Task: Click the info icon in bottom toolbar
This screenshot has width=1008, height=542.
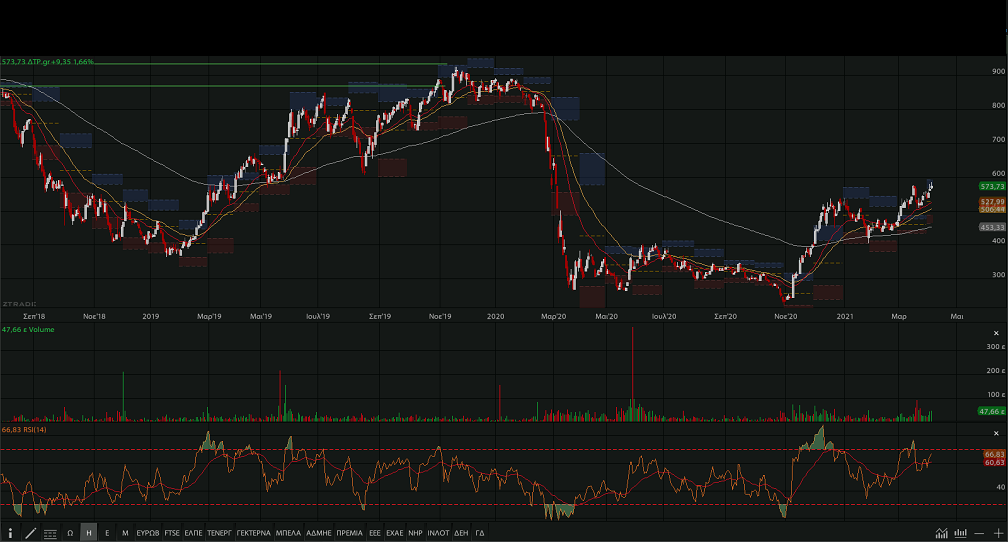Action: (x=10, y=533)
